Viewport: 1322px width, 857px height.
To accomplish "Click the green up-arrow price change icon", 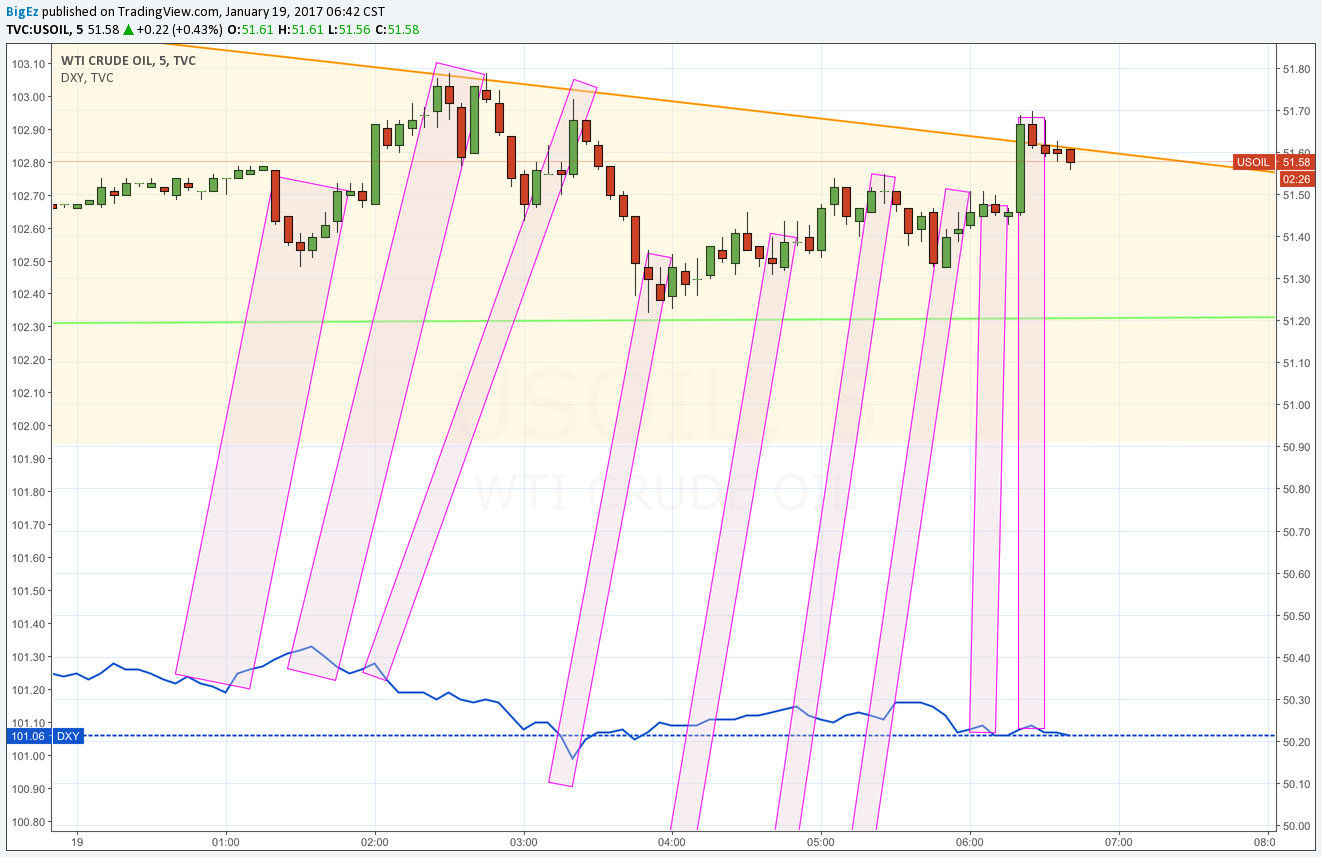I will pos(128,29).
